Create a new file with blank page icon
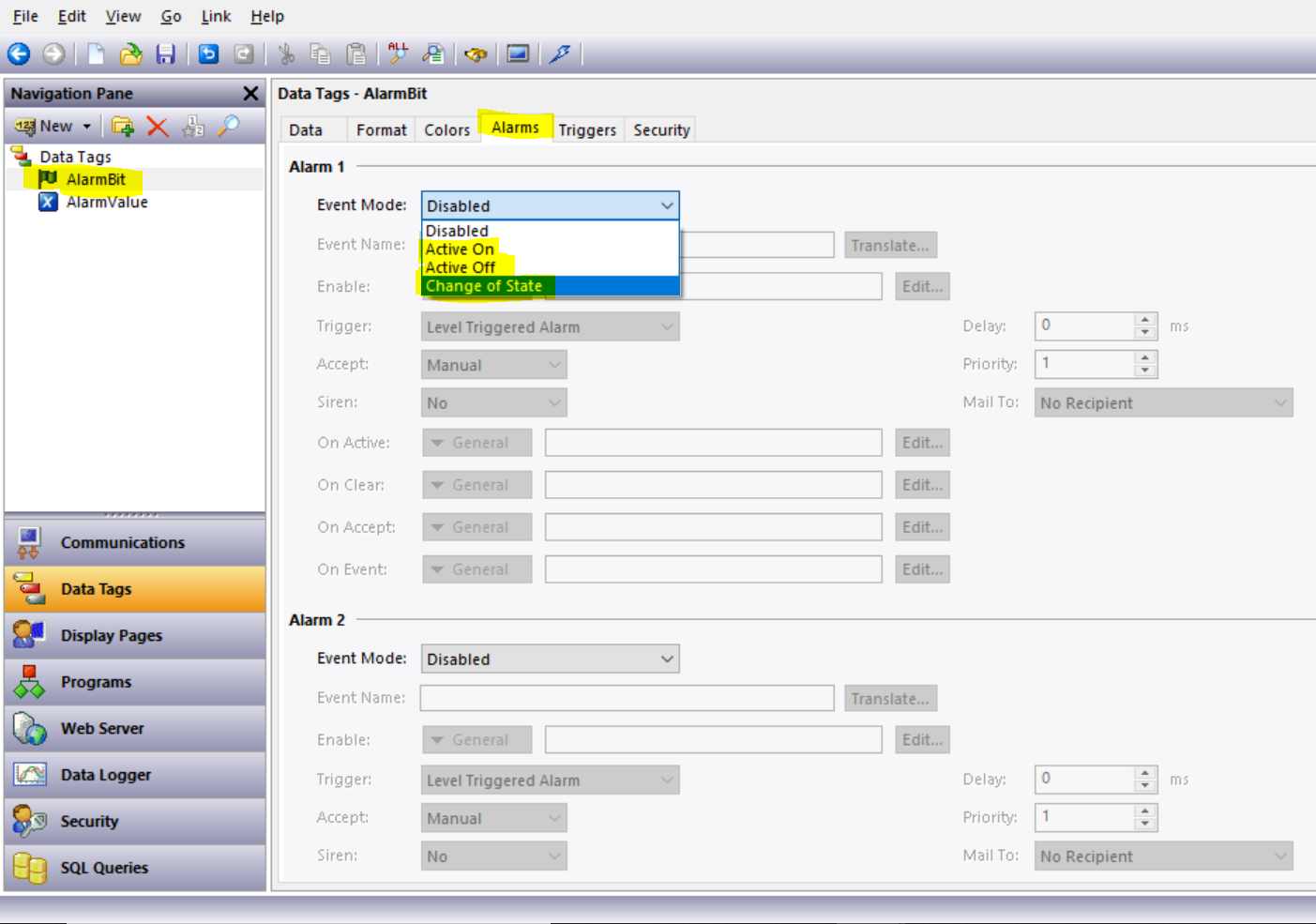The image size is (1316, 924). [96, 54]
